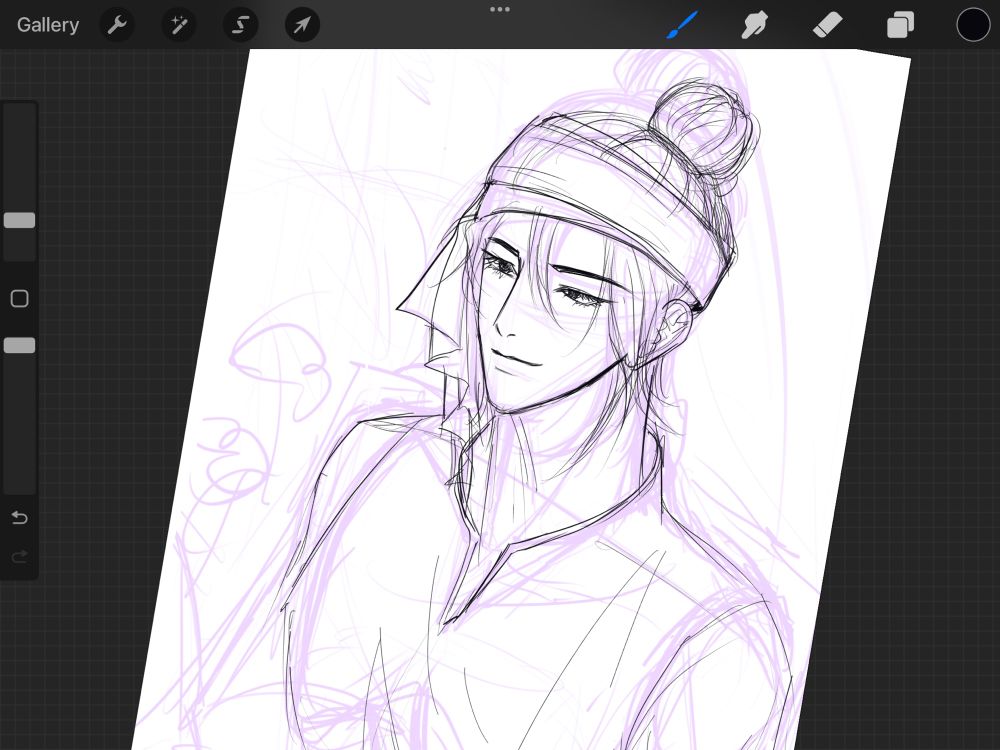Redo the last undone stroke

point(19,557)
